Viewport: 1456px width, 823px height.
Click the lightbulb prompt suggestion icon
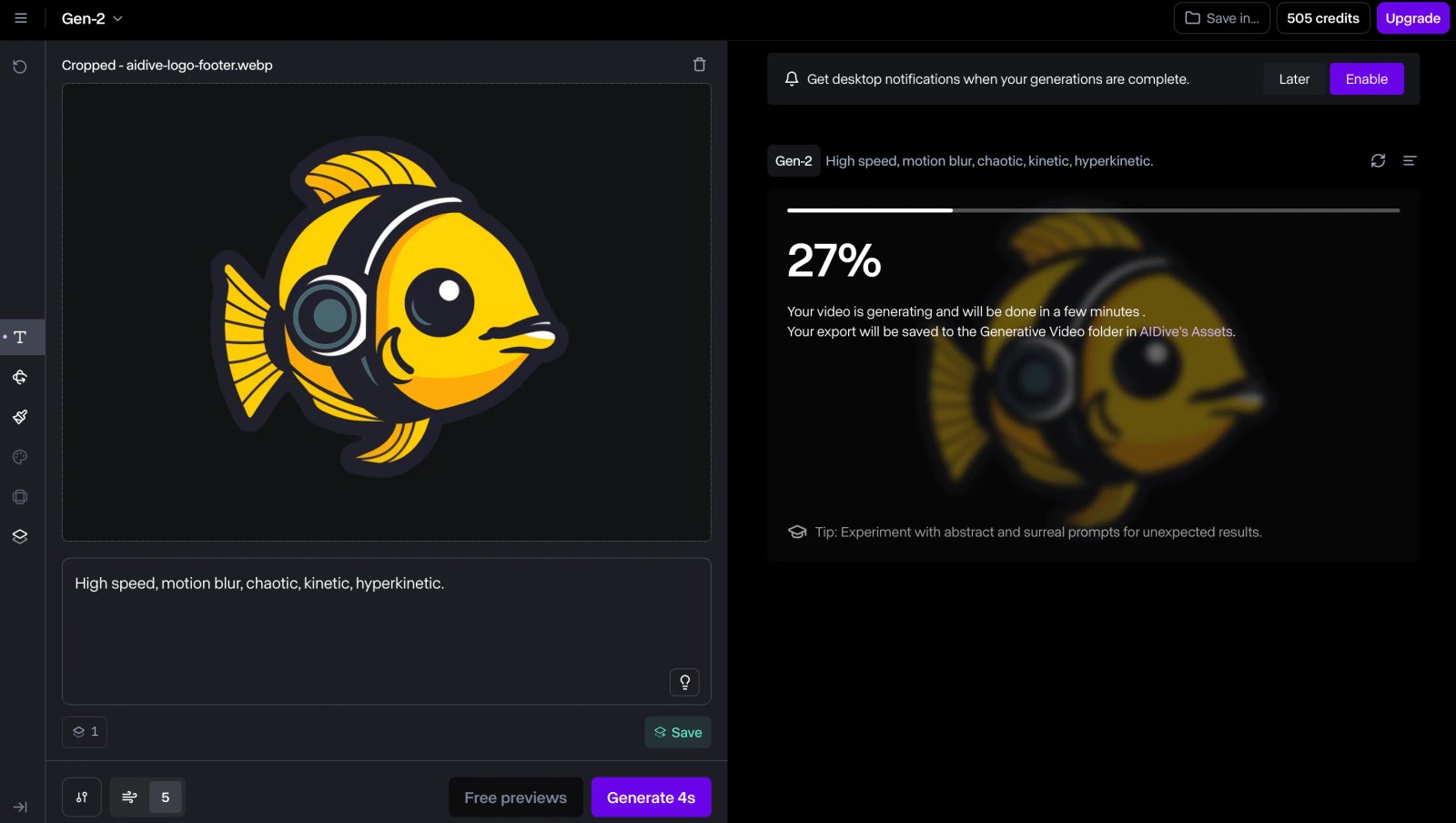tap(684, 682)
